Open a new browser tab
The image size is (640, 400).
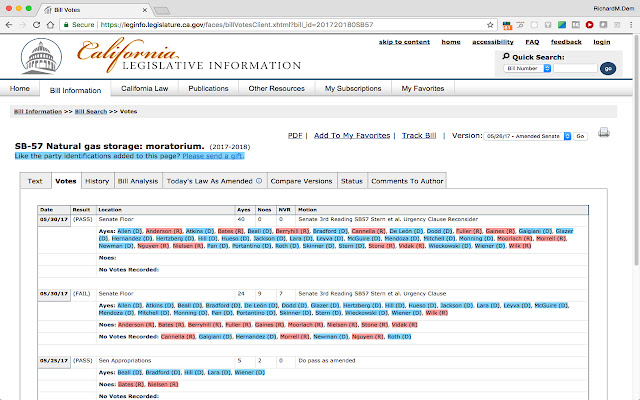(162, 10)
